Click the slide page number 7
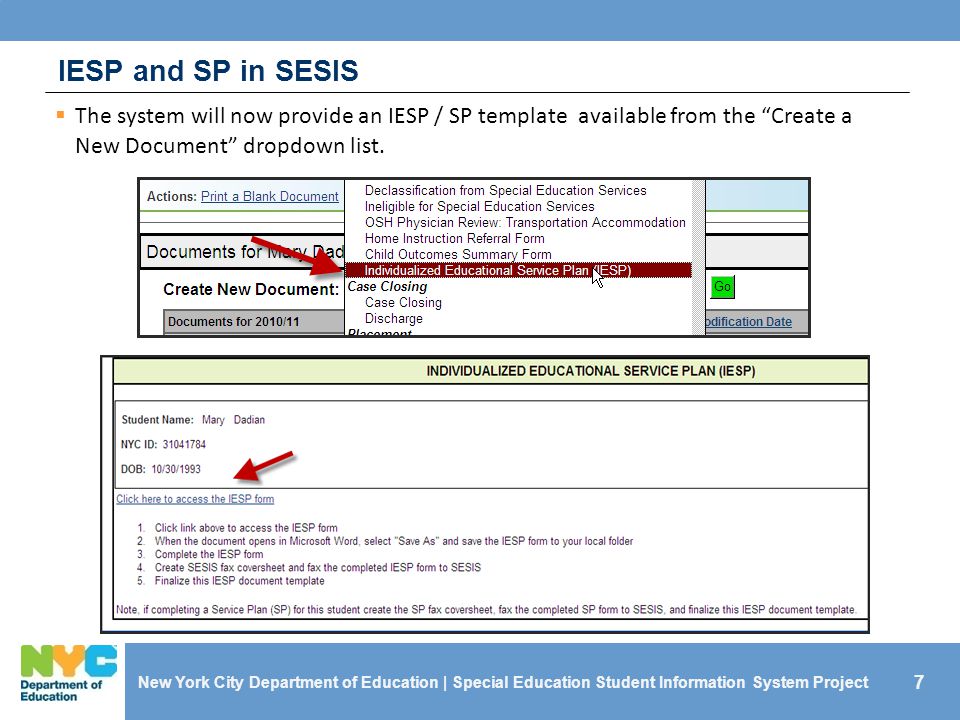 pos(918,682)
